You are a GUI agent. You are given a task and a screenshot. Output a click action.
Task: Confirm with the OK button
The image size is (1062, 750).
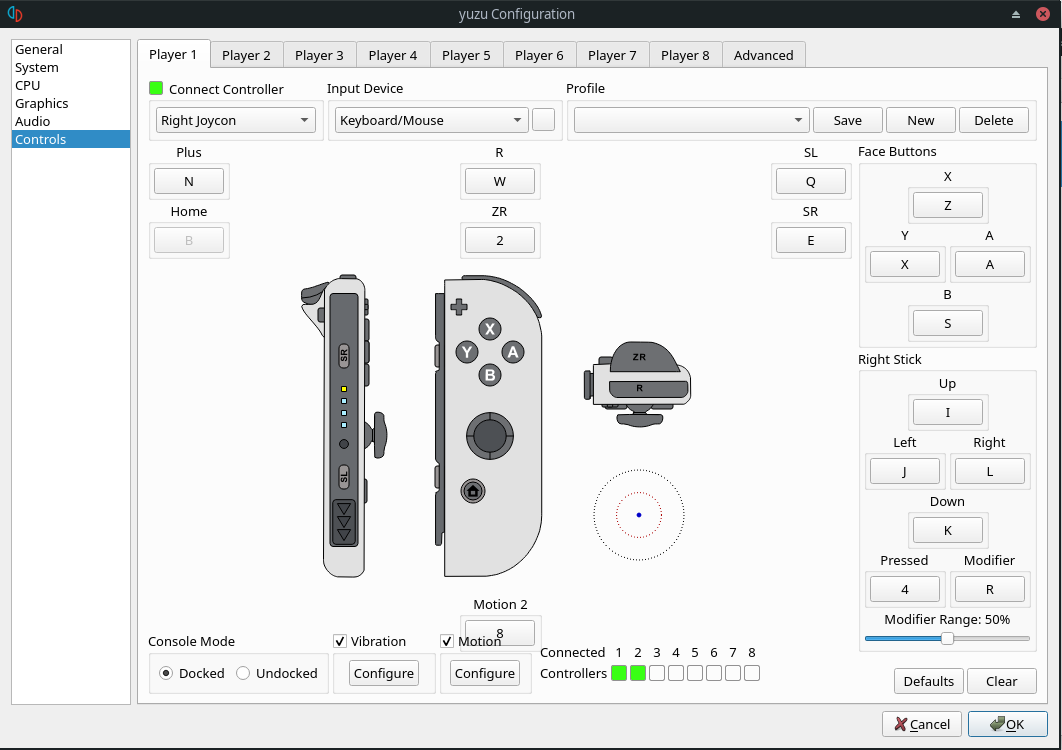tap(1008, 724)
